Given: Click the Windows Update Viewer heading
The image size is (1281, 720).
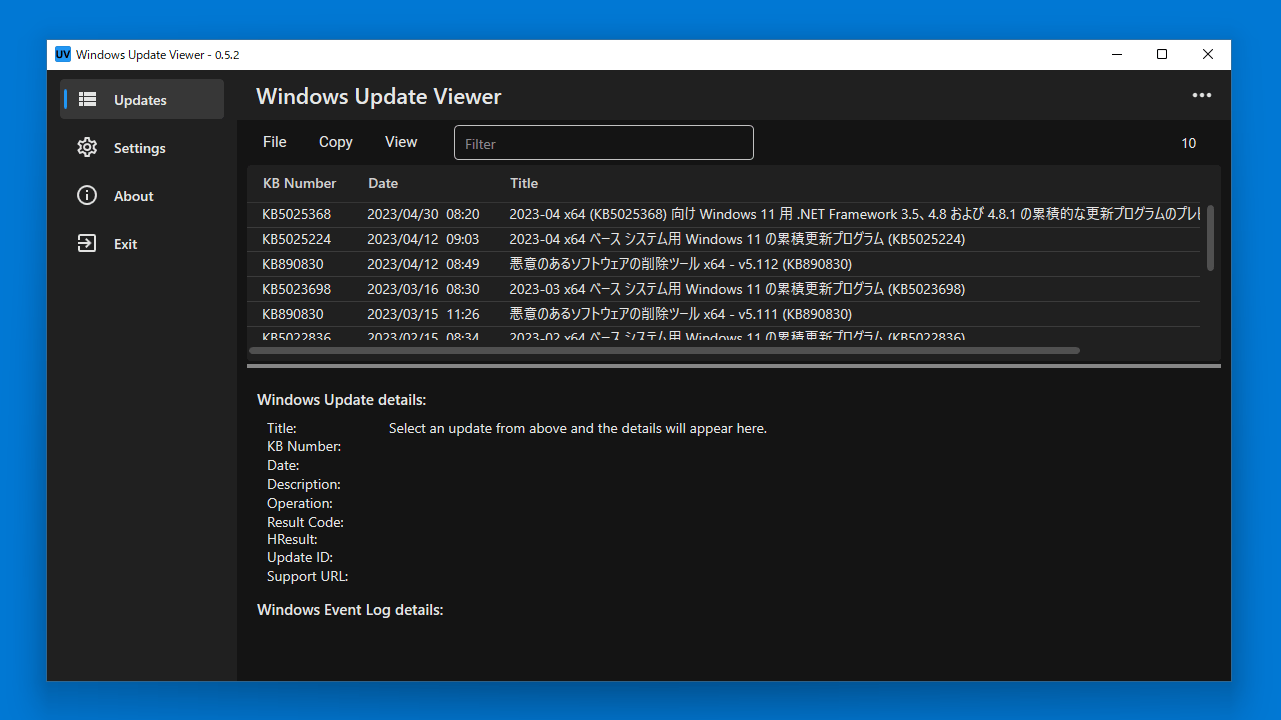Looking at the screenshot, I should coord(379,96).
